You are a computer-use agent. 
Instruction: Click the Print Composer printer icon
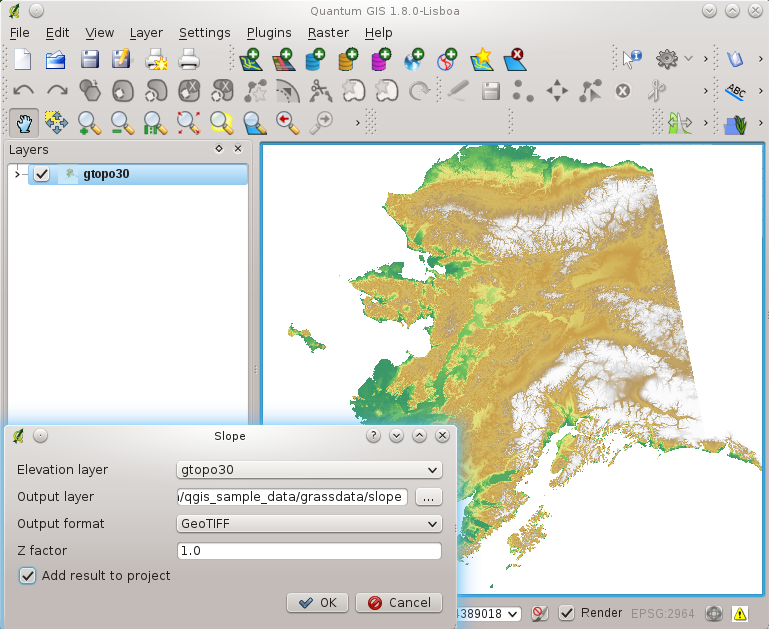(188, 59)
